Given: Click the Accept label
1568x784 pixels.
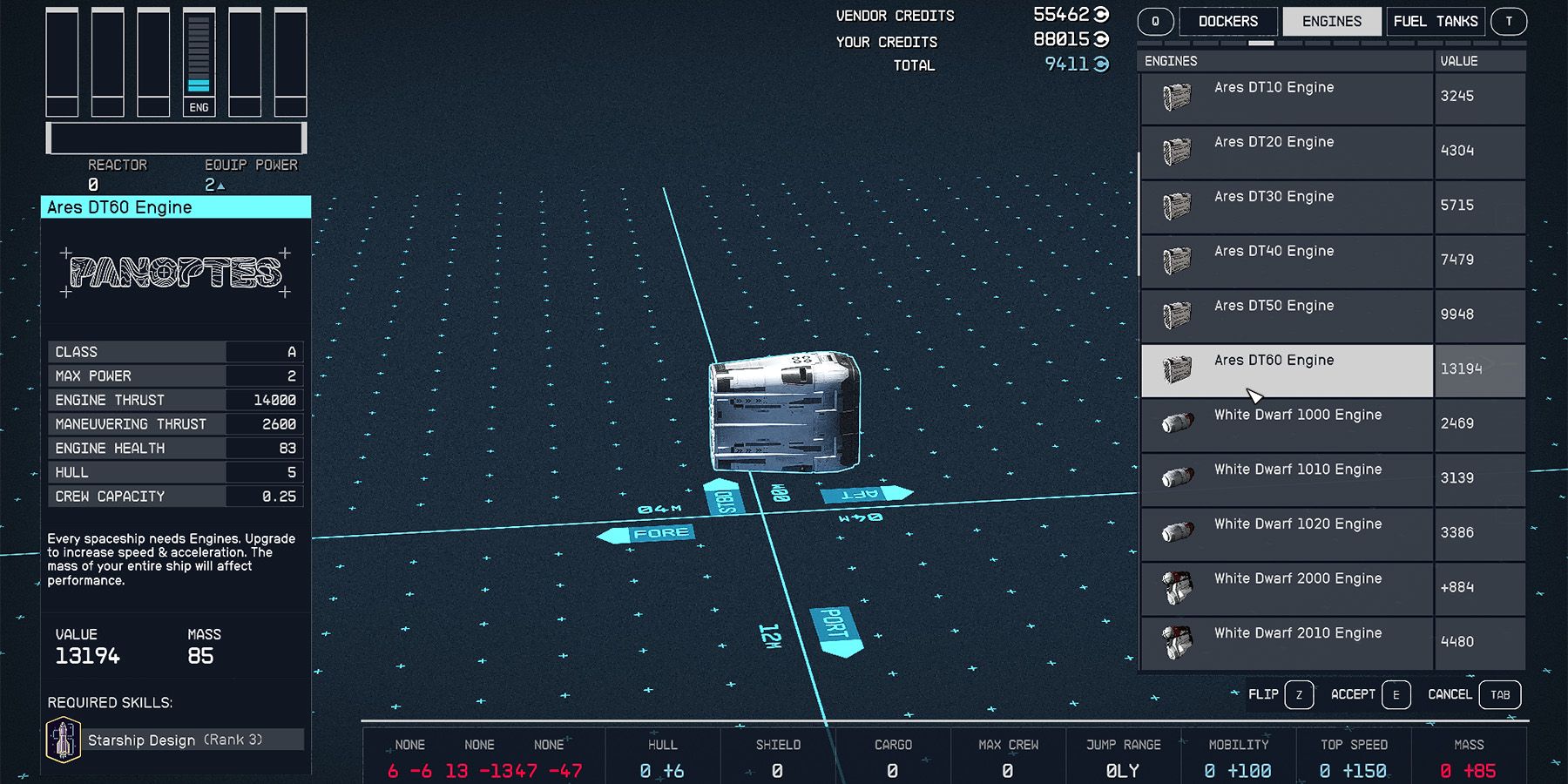Looking at the screenshot, I should pyautogui.click(x=1353, y=694).
